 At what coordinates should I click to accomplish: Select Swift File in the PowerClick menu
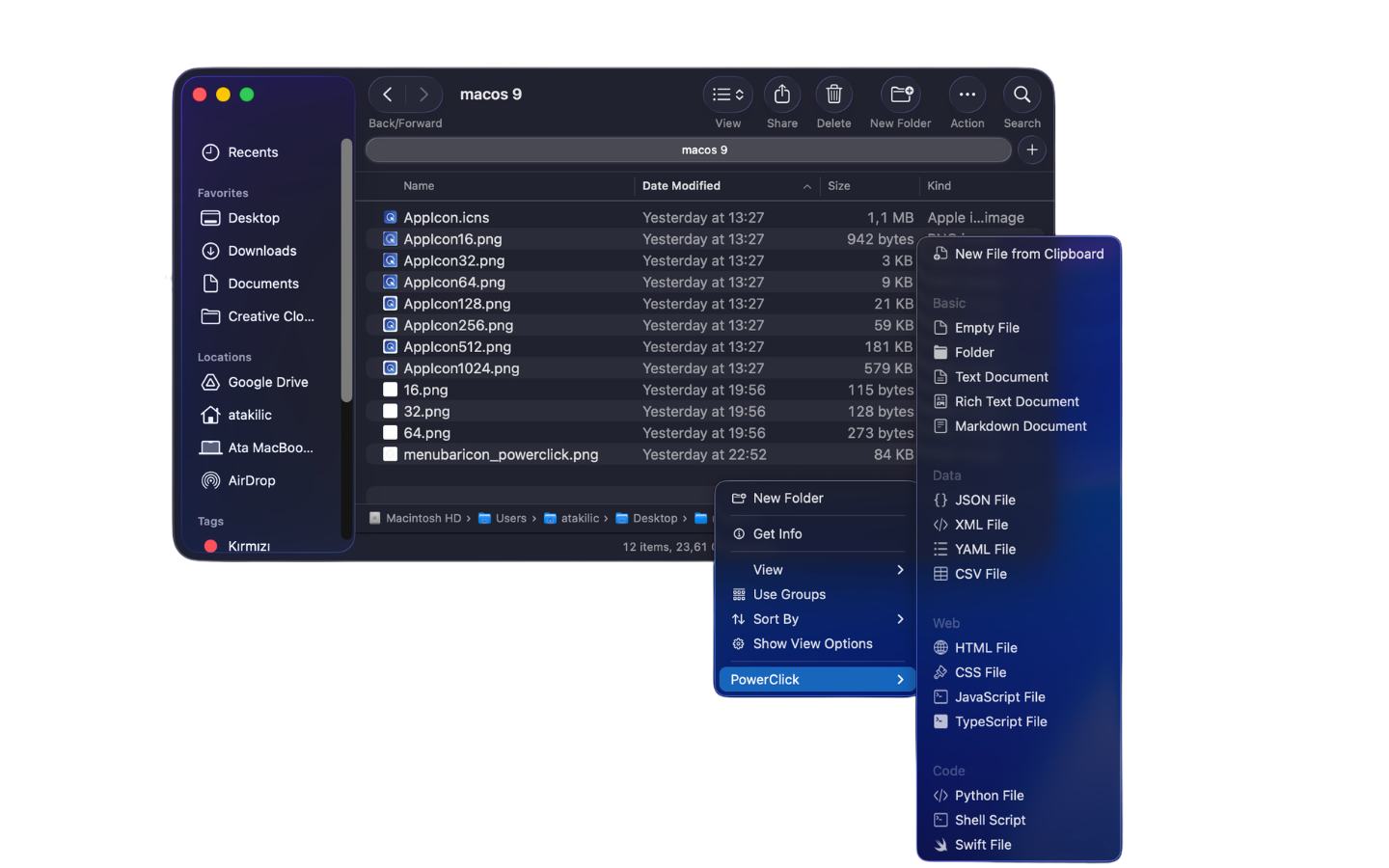pos(982,844)
